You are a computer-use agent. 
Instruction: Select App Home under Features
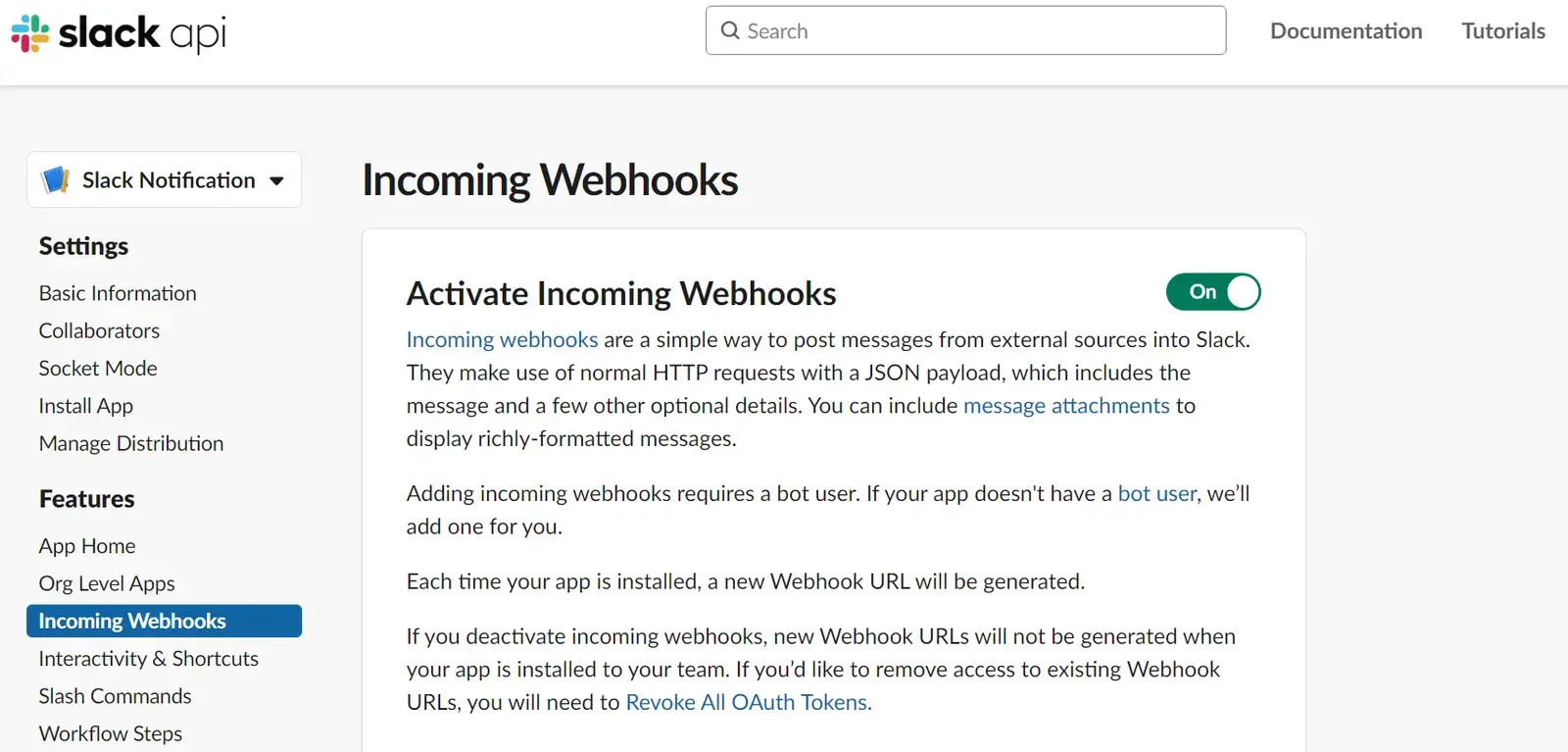click(87, 546)
